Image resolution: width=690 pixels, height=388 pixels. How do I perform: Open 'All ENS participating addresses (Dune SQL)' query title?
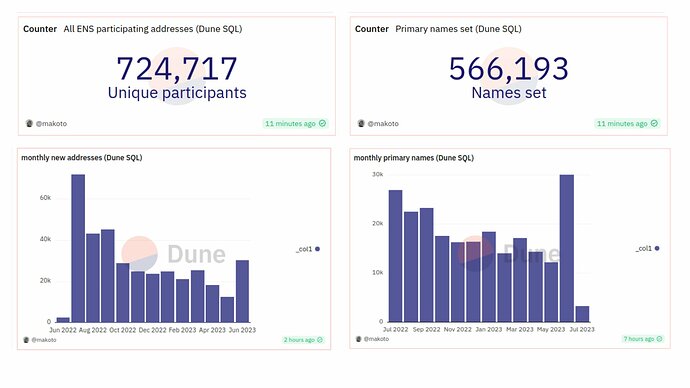153,29
